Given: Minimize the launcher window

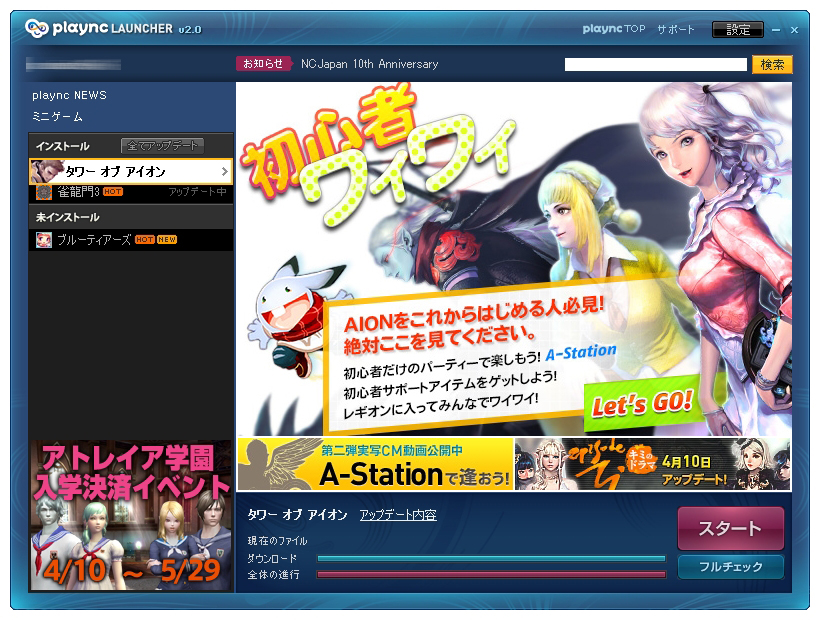Looking at the screenshot, I should coord(776,30).
